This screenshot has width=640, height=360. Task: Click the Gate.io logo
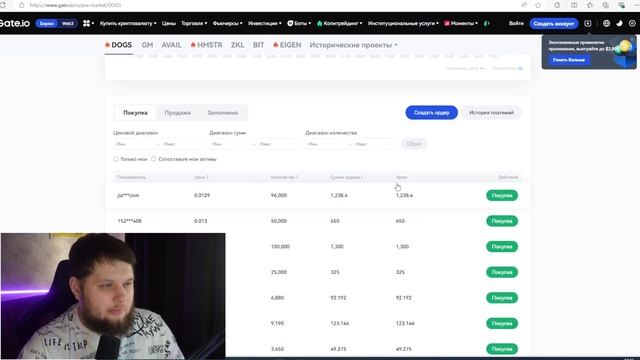tap(15, 23)
